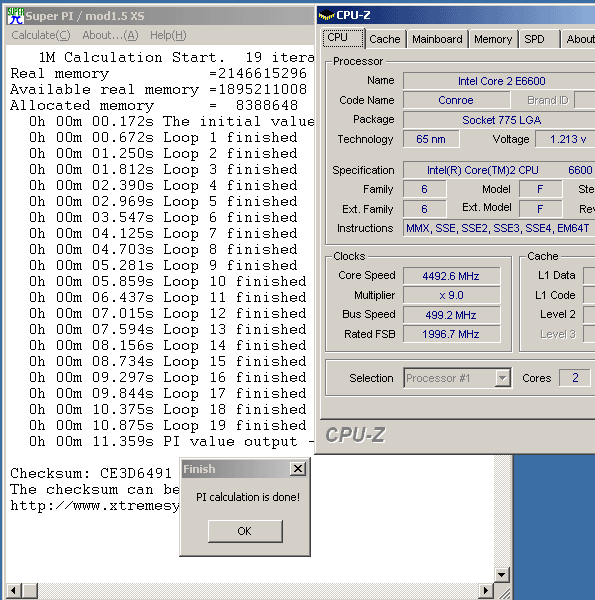Click the Ext. Model value field 'F'
Screen dimensions: 595x600
[x=540, y=209]
